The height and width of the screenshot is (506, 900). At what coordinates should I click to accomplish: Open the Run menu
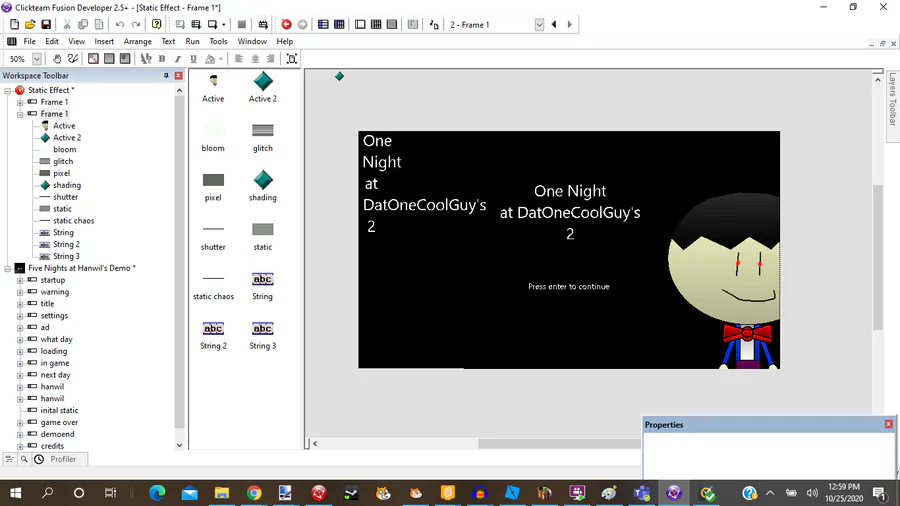[192, 41]
